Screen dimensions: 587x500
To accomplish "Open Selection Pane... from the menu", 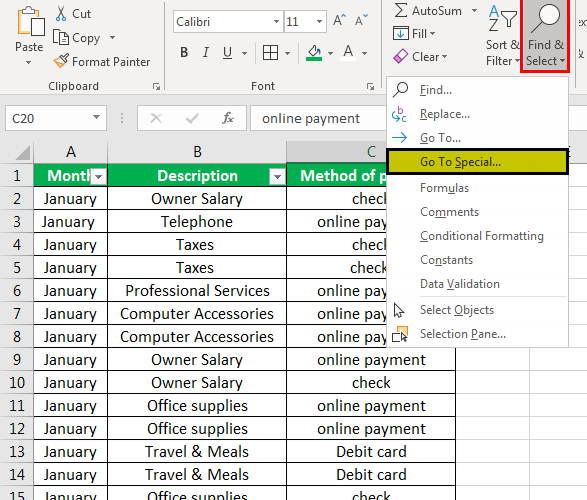I will [477, 334].
